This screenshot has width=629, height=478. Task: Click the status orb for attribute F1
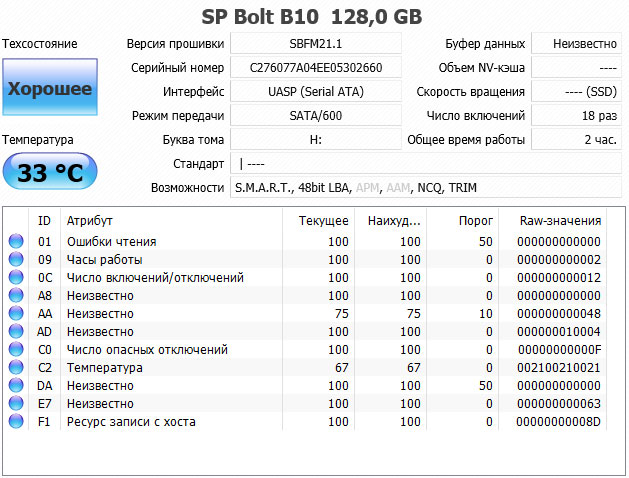[16, 421]
